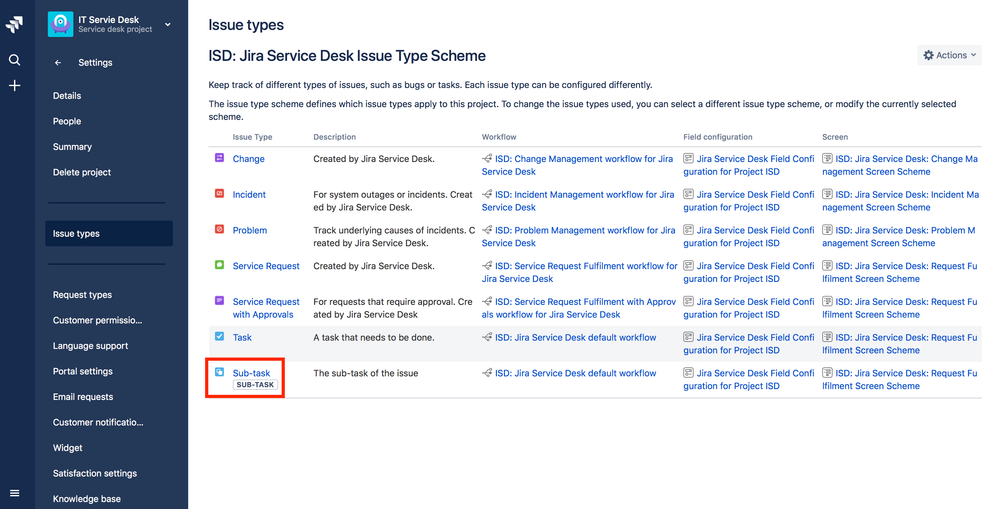Click field configuration icon in Sub-task row
The width and height of the screenshot is (999, 509).
[x=688, y=372]
